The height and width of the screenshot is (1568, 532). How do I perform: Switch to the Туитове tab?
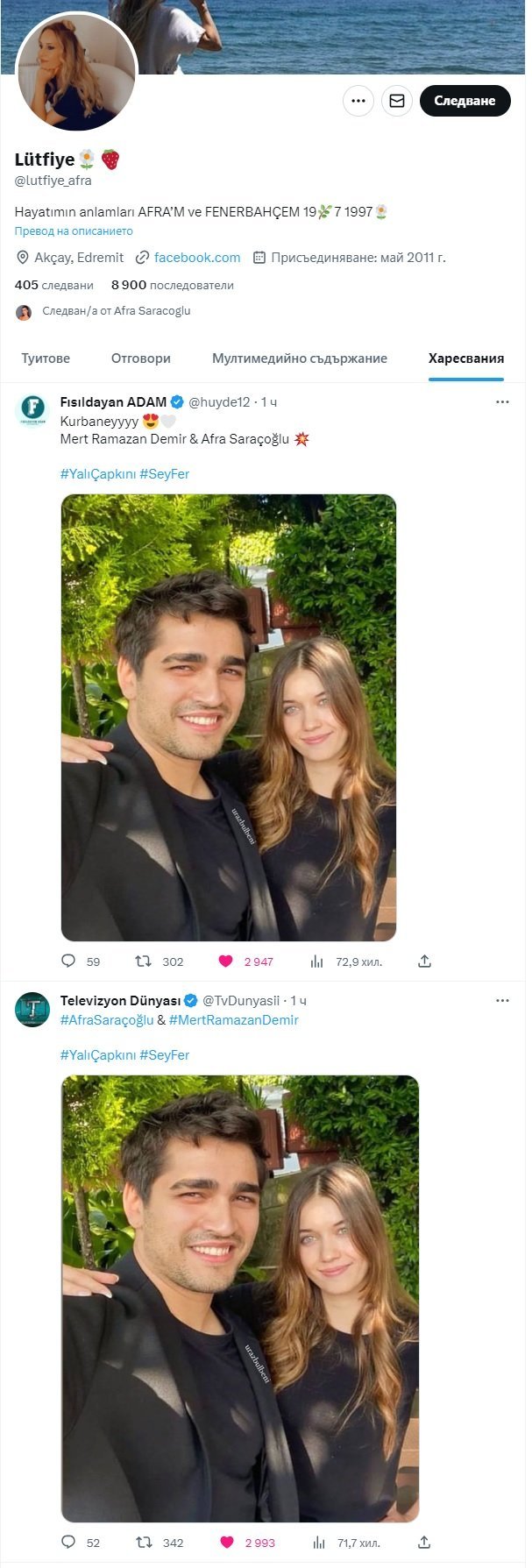(46, 358)
